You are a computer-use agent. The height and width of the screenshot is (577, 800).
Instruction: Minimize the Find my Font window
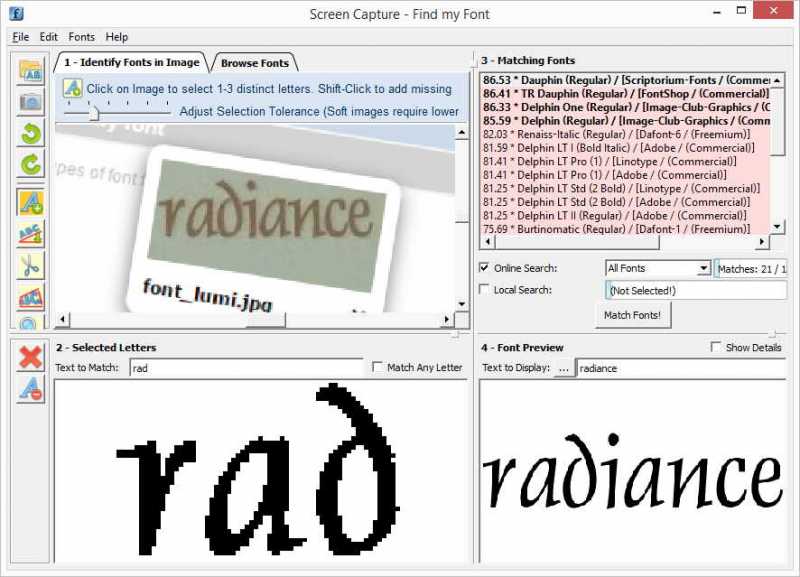click(x=717, y=12)
